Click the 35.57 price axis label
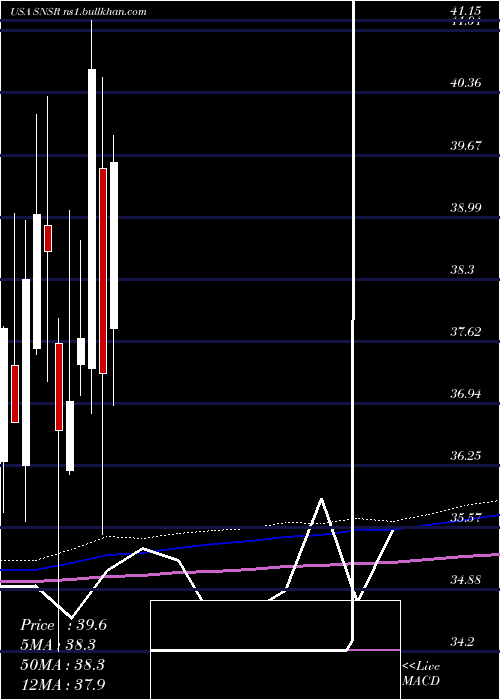The width and height of the screenshot is (500, 700). (465, 517)
